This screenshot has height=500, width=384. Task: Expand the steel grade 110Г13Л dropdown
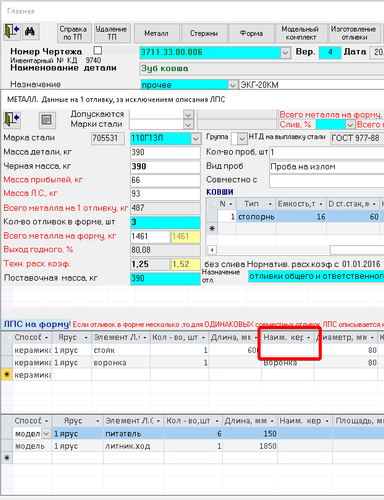(x=196, y=138)
